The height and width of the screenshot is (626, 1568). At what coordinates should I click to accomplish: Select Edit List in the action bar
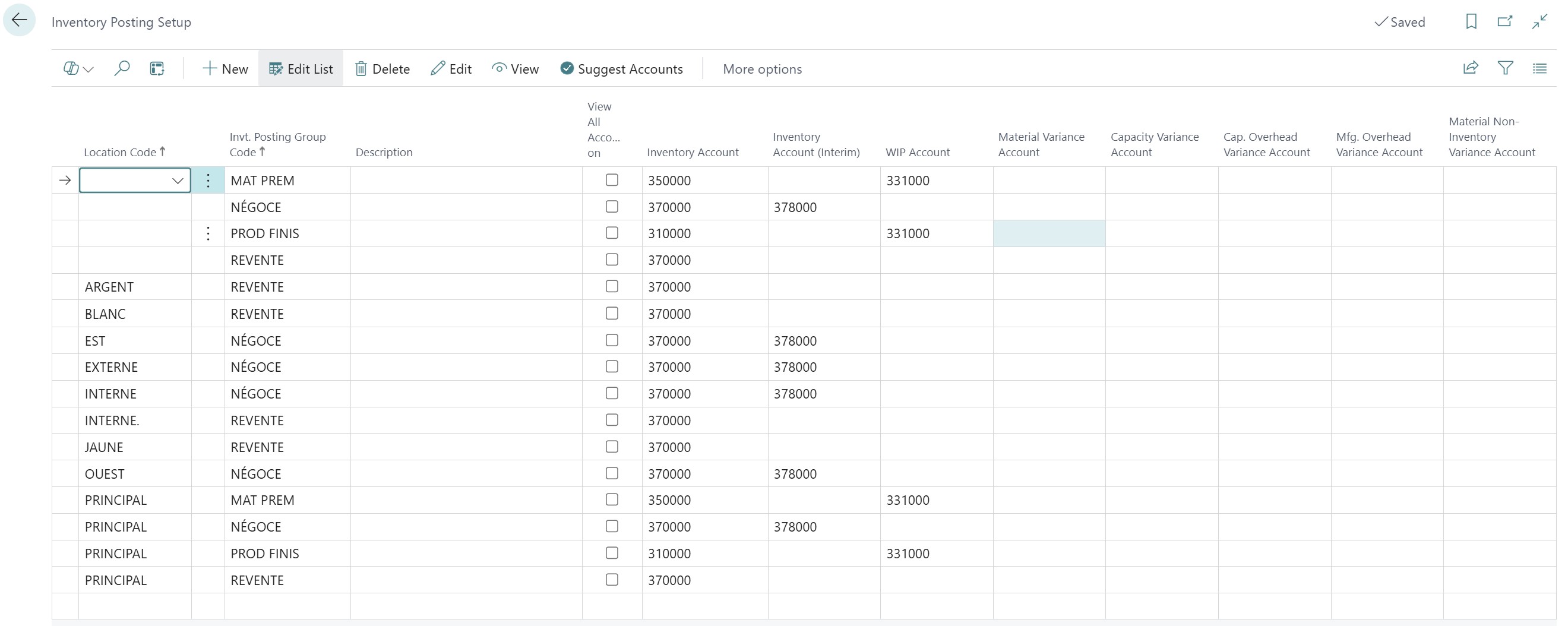click(x=301, y=69)
